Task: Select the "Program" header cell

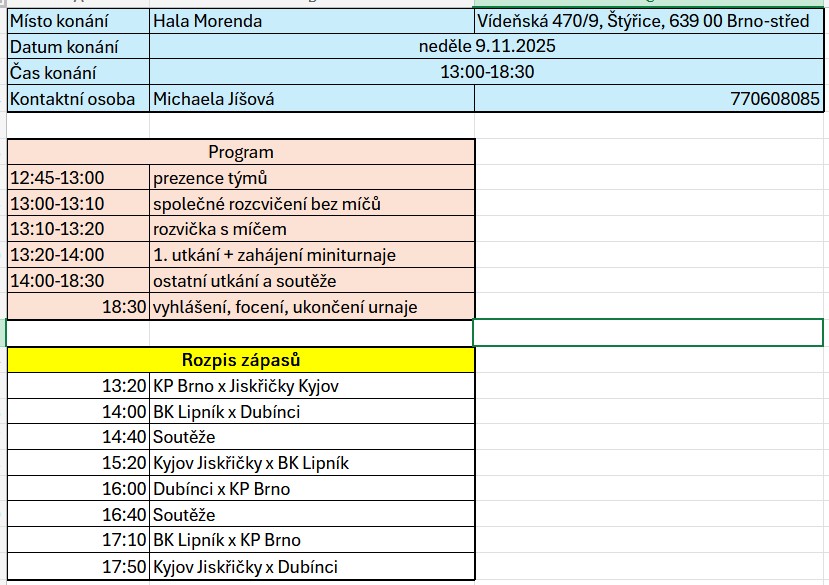Action: point(240,152)
